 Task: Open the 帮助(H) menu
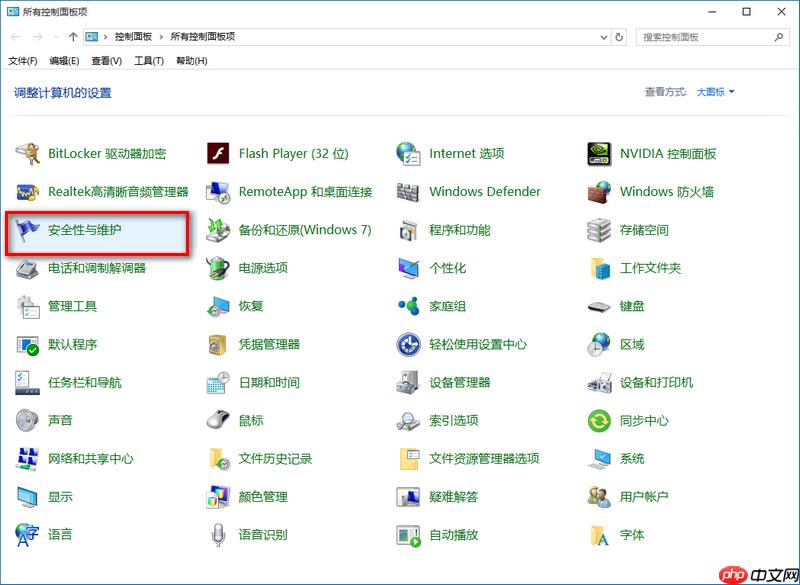coord(192,61)
